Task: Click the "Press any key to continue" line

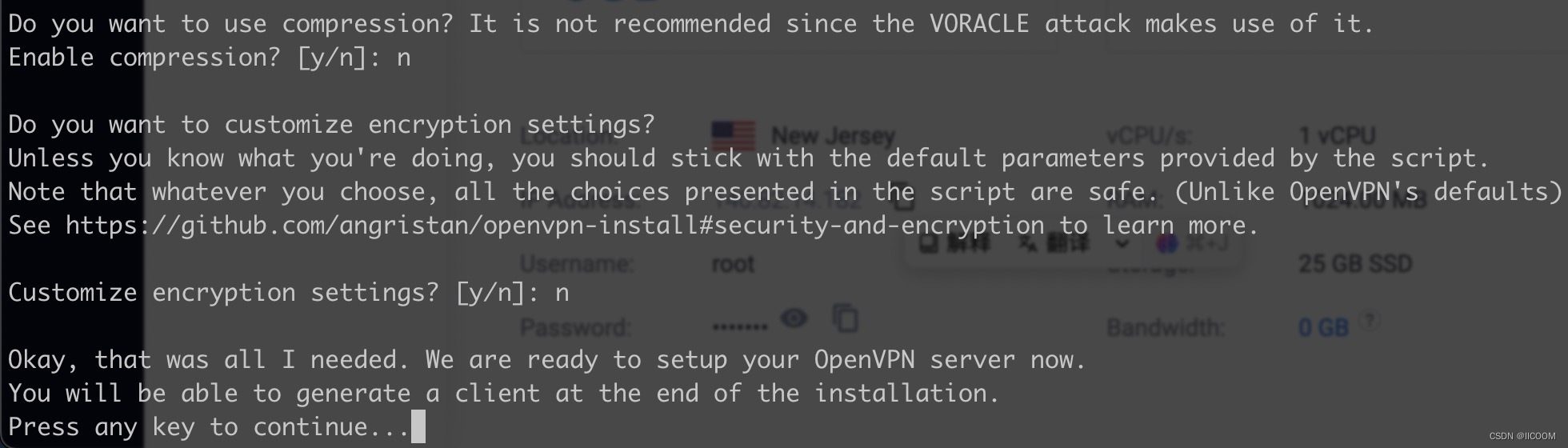Action: click(208, 427)
